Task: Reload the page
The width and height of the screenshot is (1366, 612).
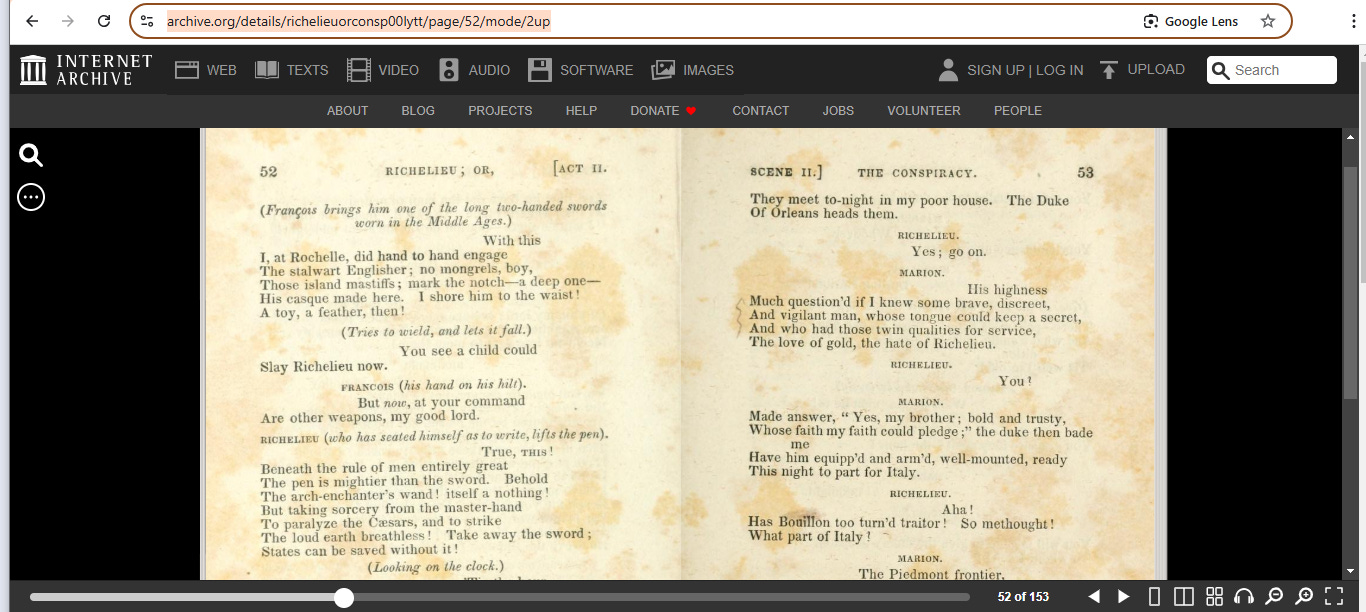Action: [x=104, y=21]
